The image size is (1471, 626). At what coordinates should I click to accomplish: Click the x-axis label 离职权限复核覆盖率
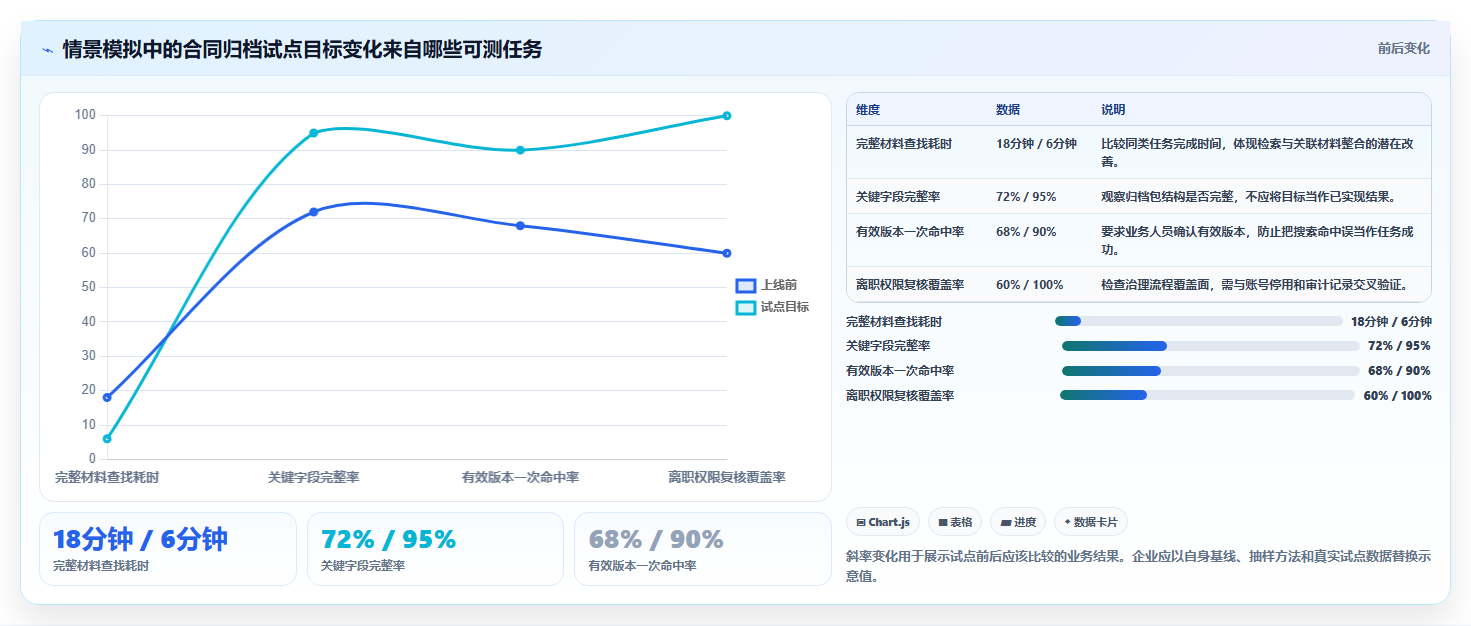coord(727,478)
